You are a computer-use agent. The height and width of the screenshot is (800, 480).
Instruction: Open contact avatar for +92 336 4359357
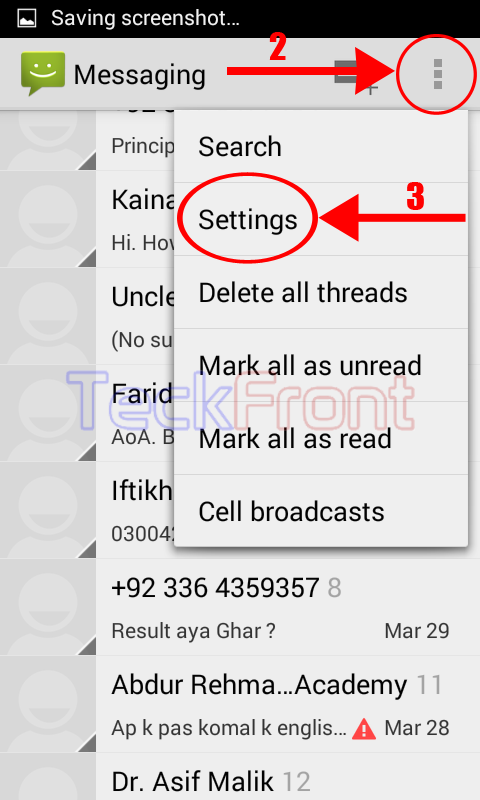click(48, 607)
